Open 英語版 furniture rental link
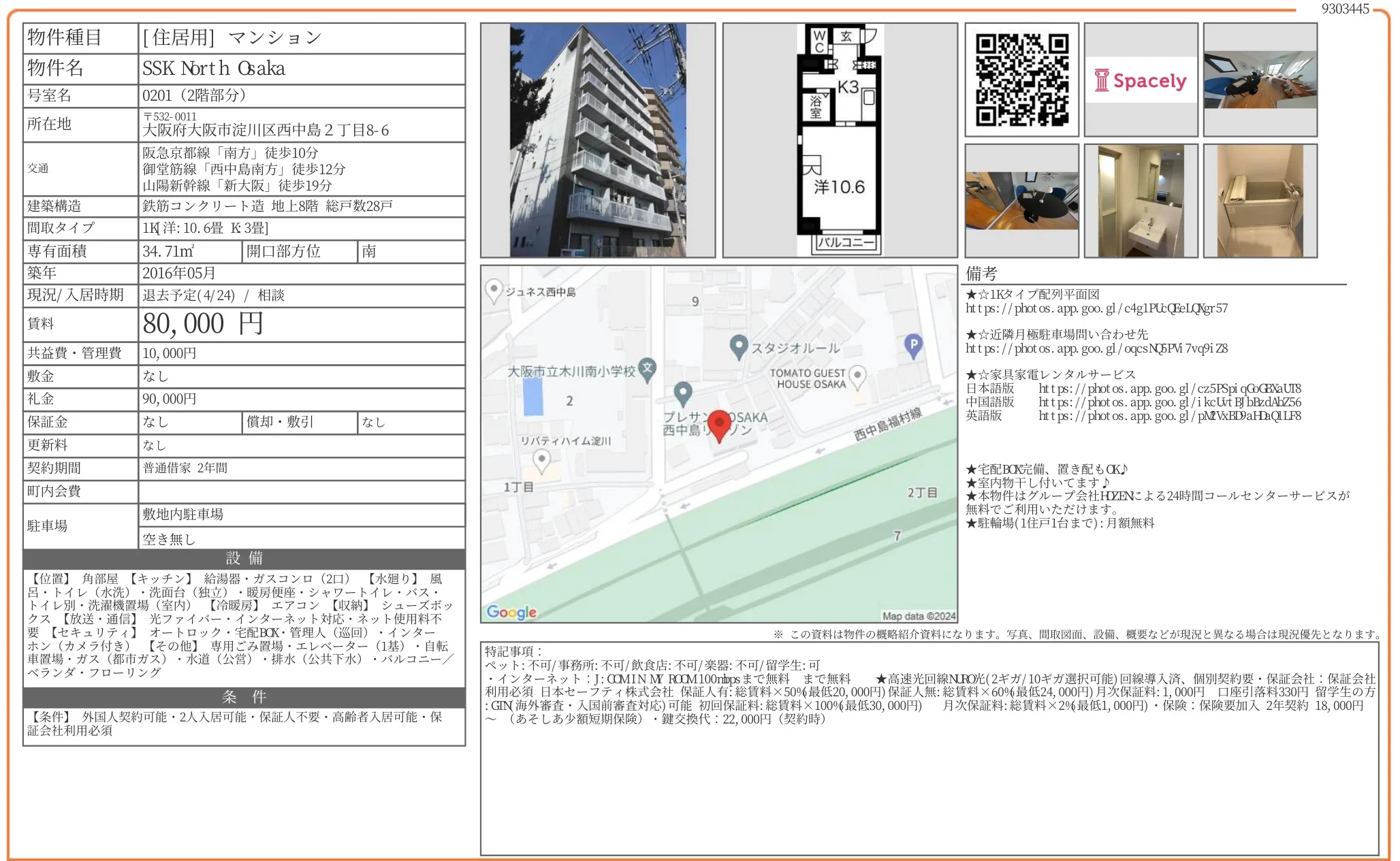Image resolution: width=1400 pixels, height=861 pixels. click(x=1169, y=416)
